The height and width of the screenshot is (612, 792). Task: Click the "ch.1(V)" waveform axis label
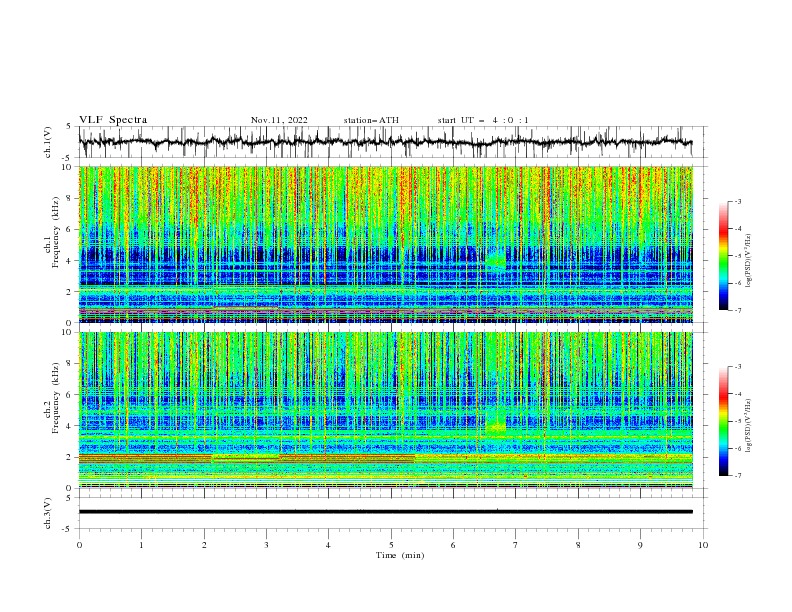(x=48, y=142)
